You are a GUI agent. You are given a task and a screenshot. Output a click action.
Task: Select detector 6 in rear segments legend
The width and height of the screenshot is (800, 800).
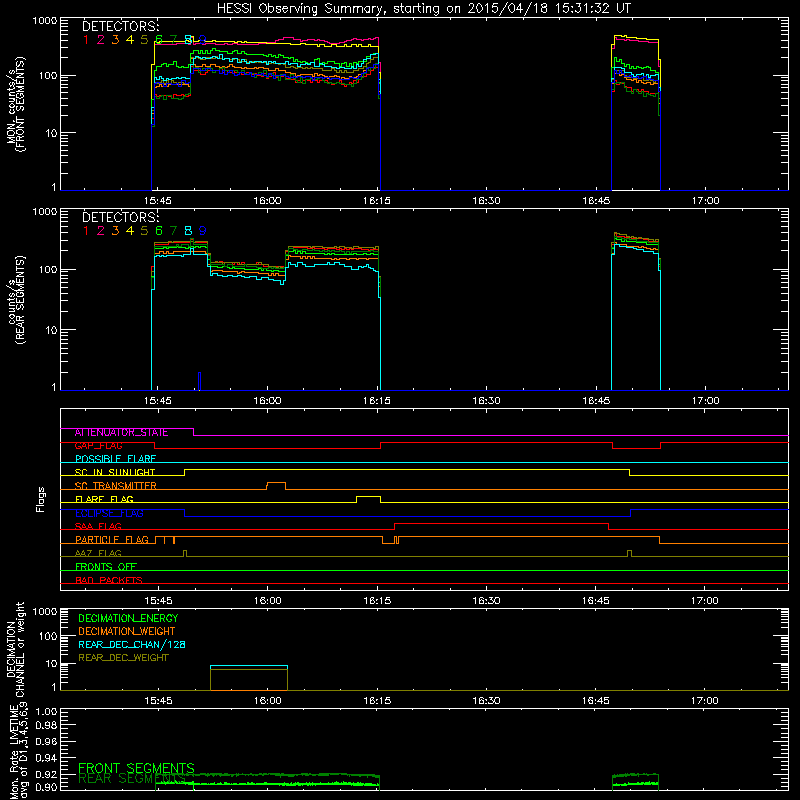(x=159, y=231)
